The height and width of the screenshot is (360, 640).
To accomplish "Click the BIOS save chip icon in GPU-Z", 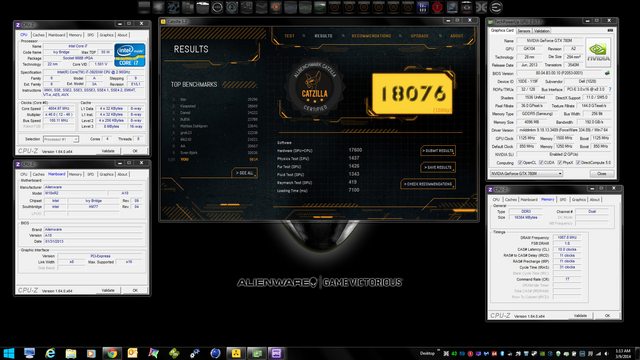I will click(x=607, y=73).
